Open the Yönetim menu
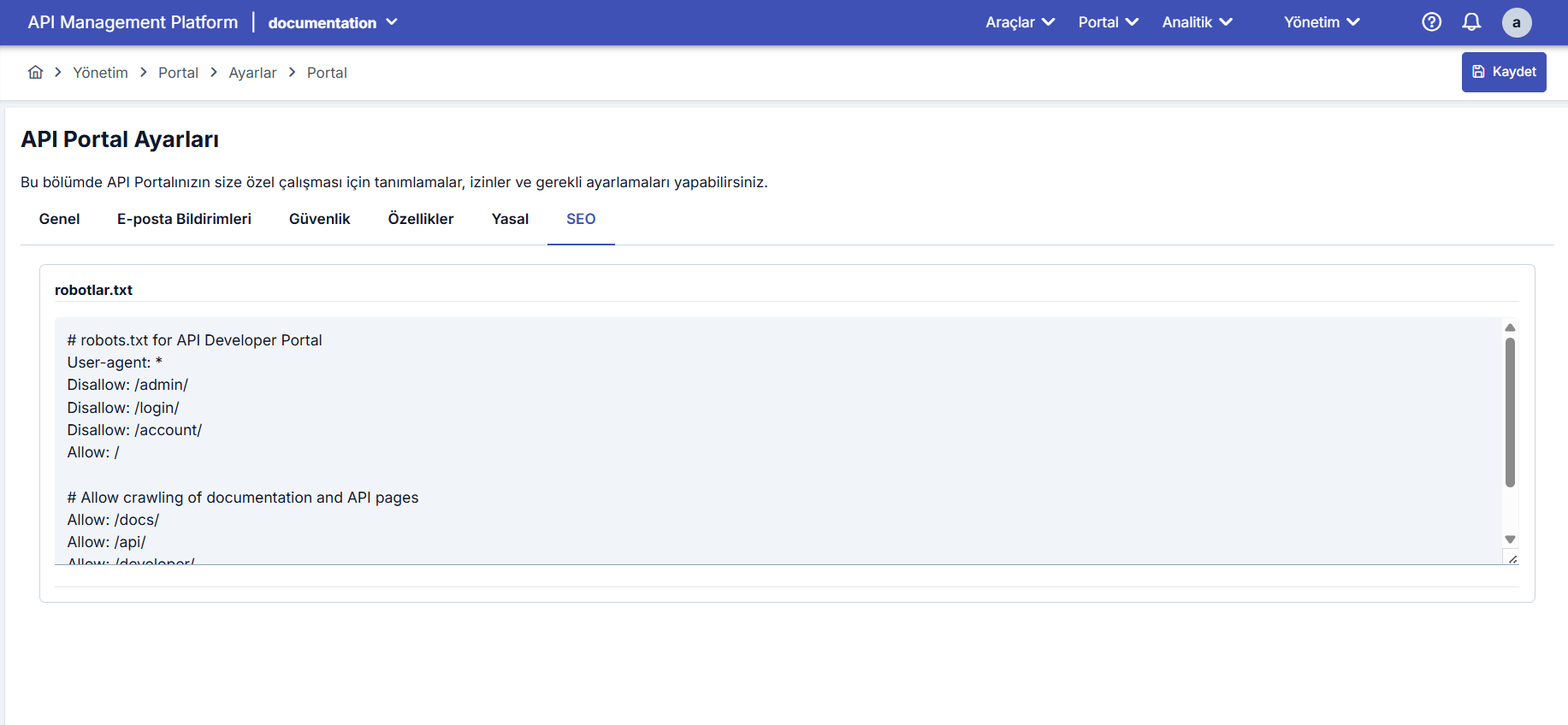This screenshot has width=1568, height=725. click(1322, 22)
